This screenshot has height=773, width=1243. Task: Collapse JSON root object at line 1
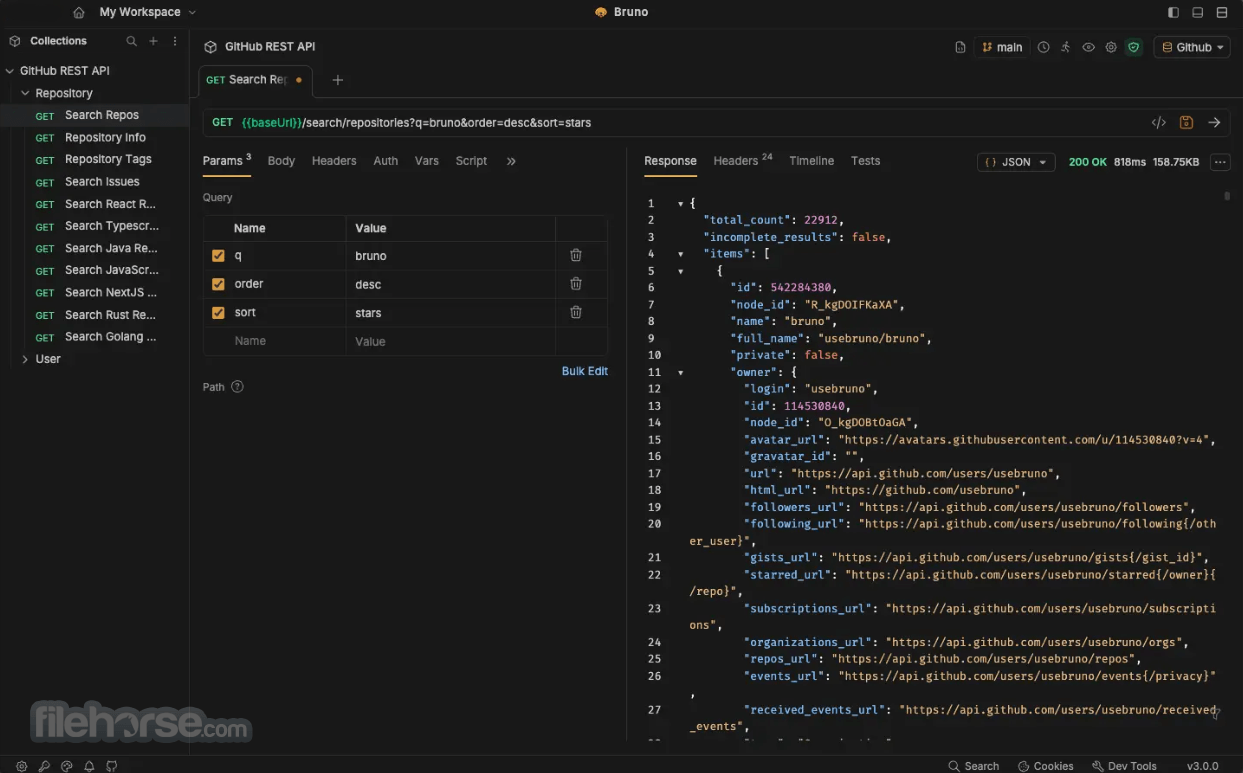coord(680,204)
